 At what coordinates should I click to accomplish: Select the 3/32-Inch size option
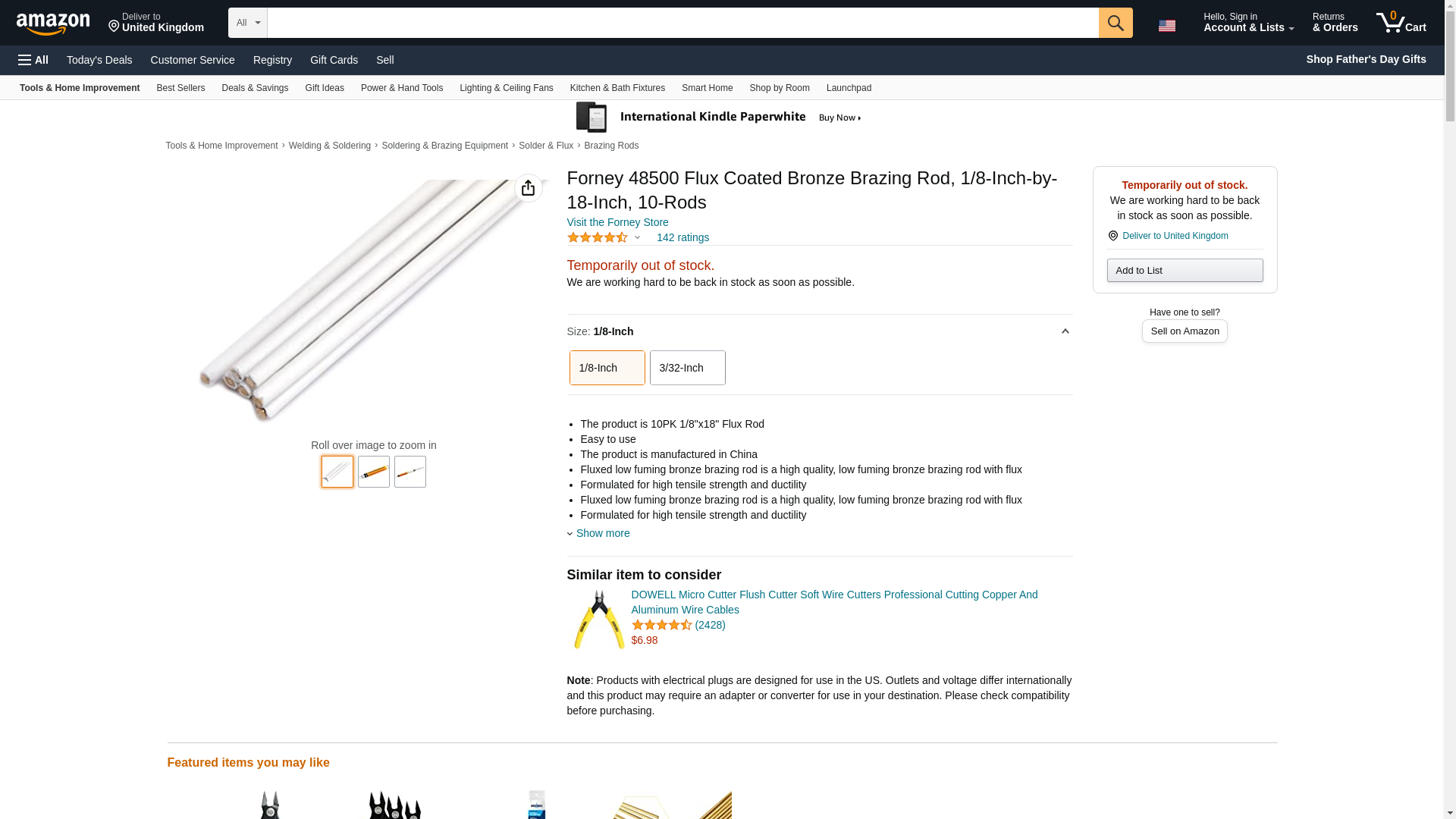pyautogui.click(x=688, y=368)
